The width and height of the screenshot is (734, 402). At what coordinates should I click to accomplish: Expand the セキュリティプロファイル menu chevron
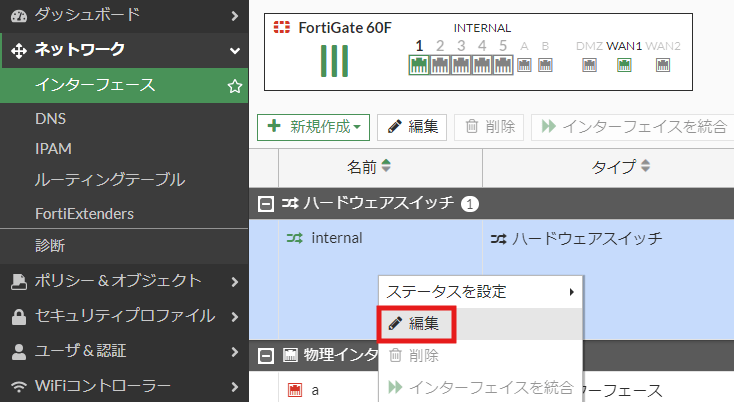point(235,317)
